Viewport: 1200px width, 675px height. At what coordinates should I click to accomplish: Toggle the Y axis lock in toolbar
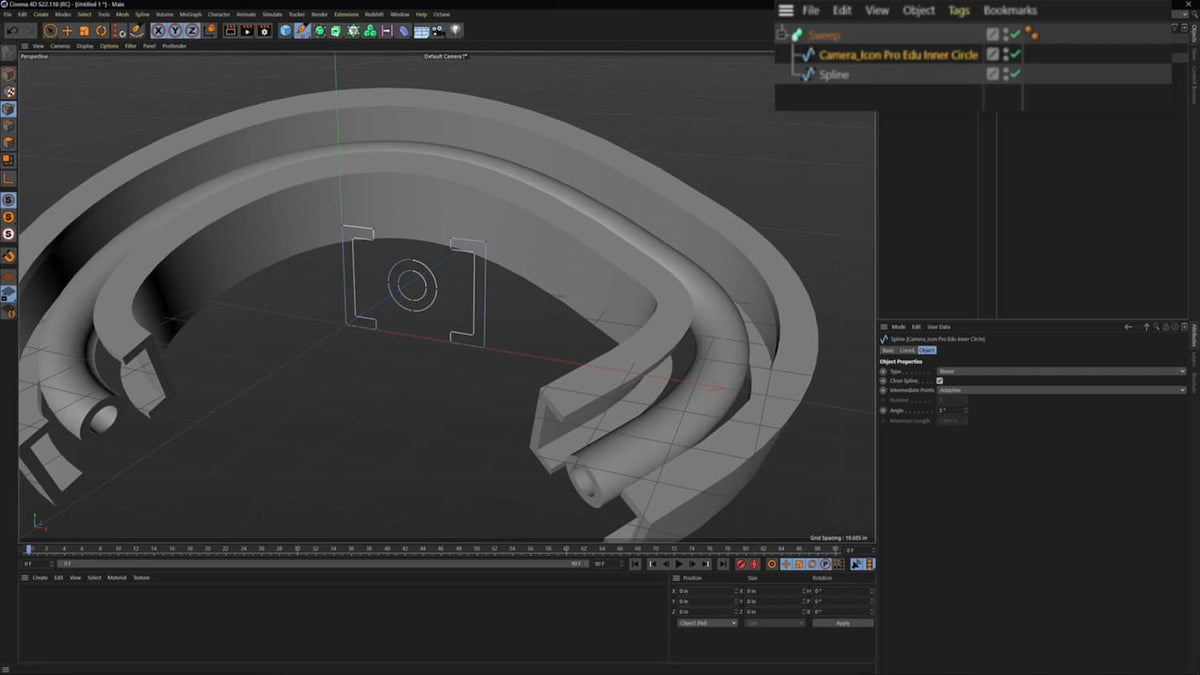click(174, 30)
